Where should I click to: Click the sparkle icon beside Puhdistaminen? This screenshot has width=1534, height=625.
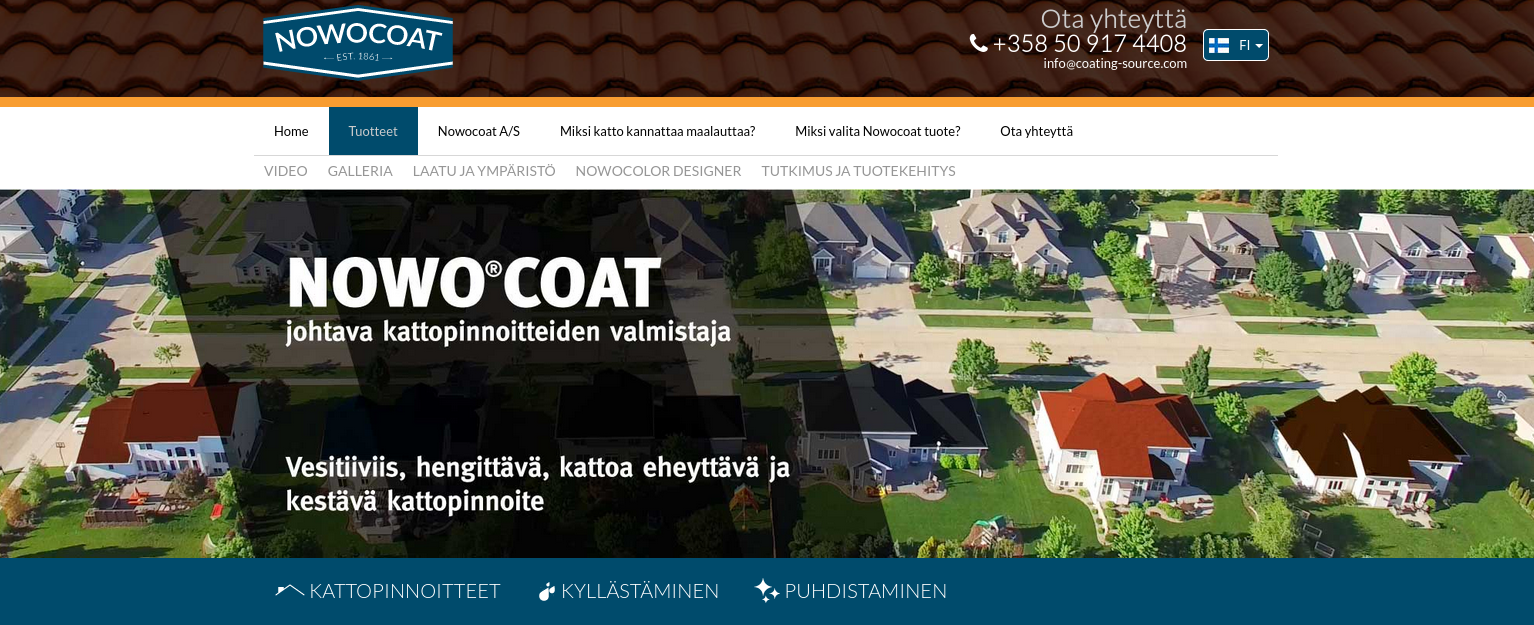pos(766,591)
